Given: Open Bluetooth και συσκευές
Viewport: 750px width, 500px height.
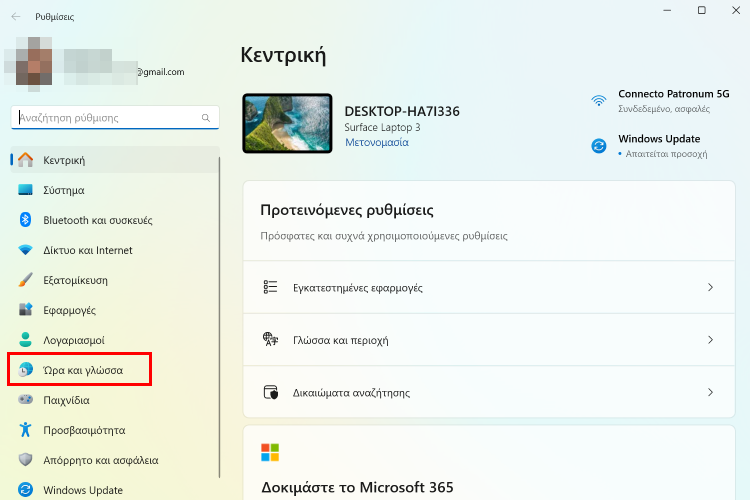Looking at the screenshot, I should click(115, 220).
